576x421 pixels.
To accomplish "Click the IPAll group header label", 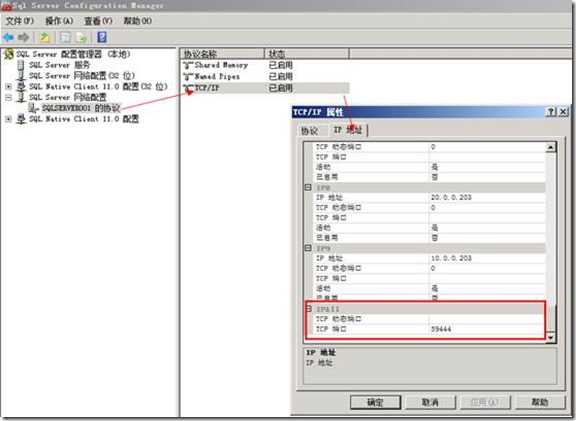I will [x=328, y=309].
